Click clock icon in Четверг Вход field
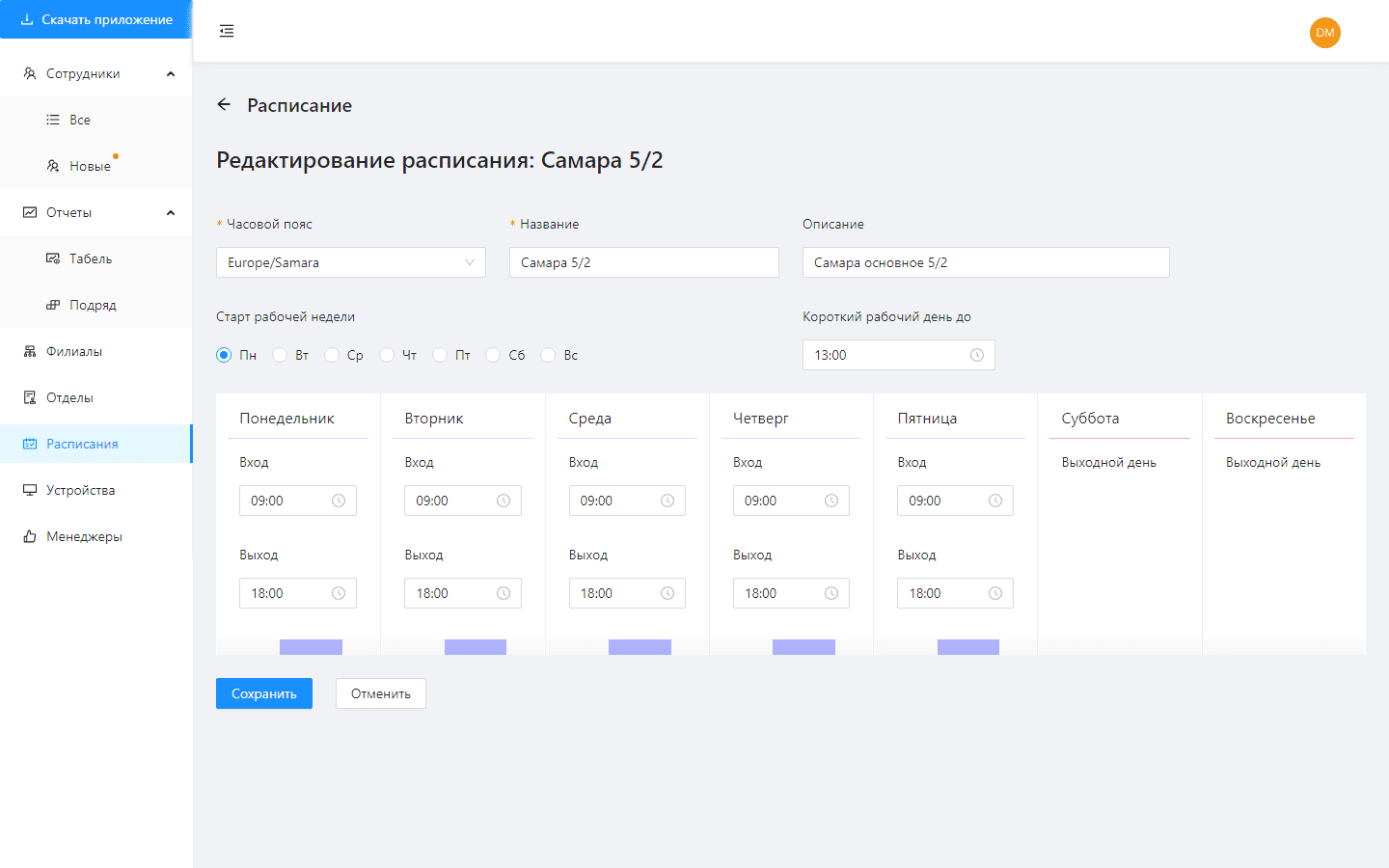Viewport: 1389px width, 868px height. pyautogui.click(x=831, y=501)
